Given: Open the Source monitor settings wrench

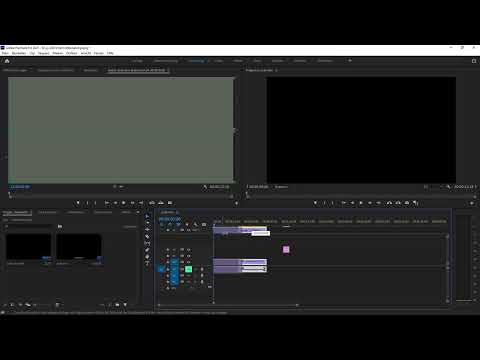Looking at the screenshot, I should (205, 187).
